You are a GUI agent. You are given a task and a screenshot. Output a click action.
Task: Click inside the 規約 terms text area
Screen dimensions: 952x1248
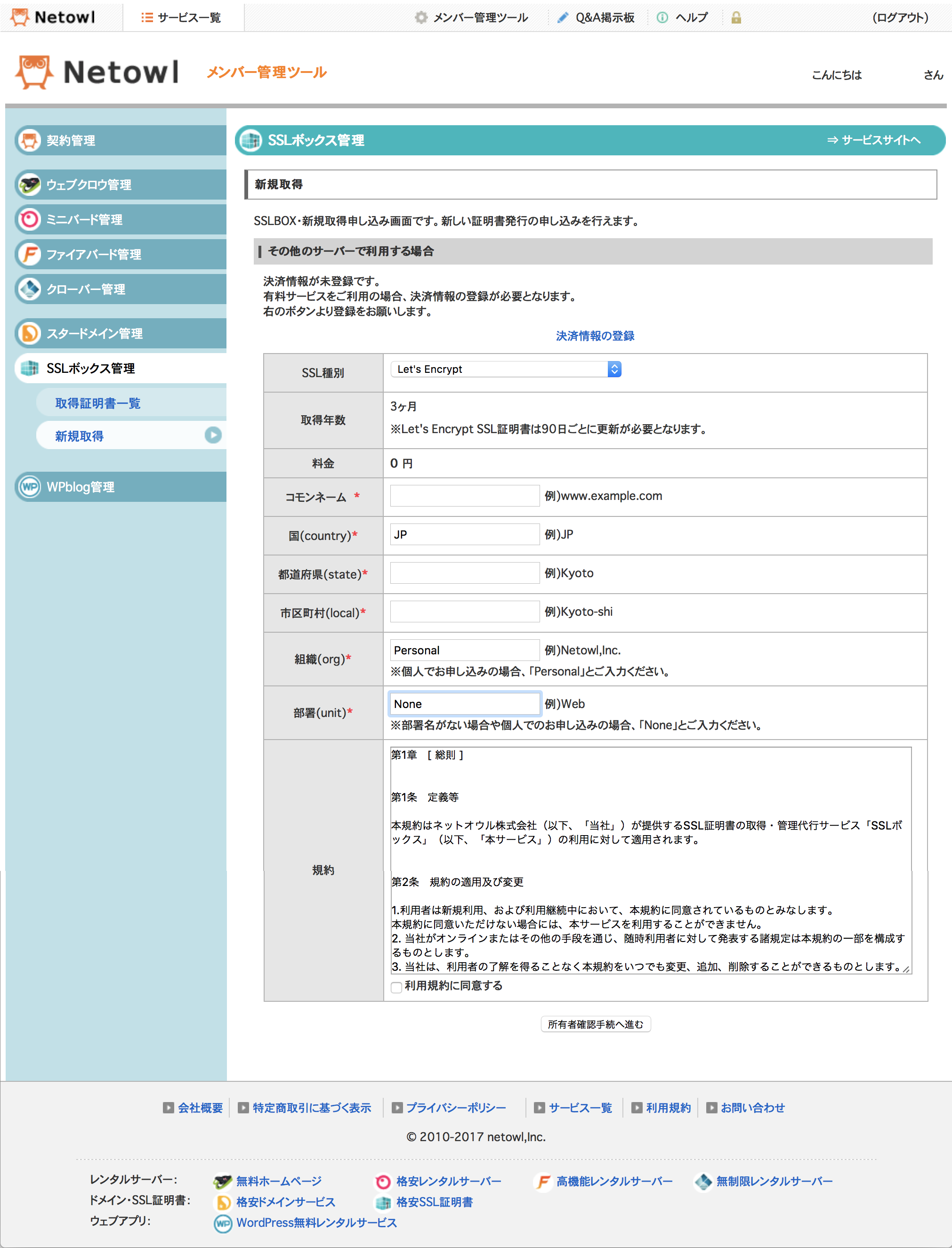tap(651, 861)
